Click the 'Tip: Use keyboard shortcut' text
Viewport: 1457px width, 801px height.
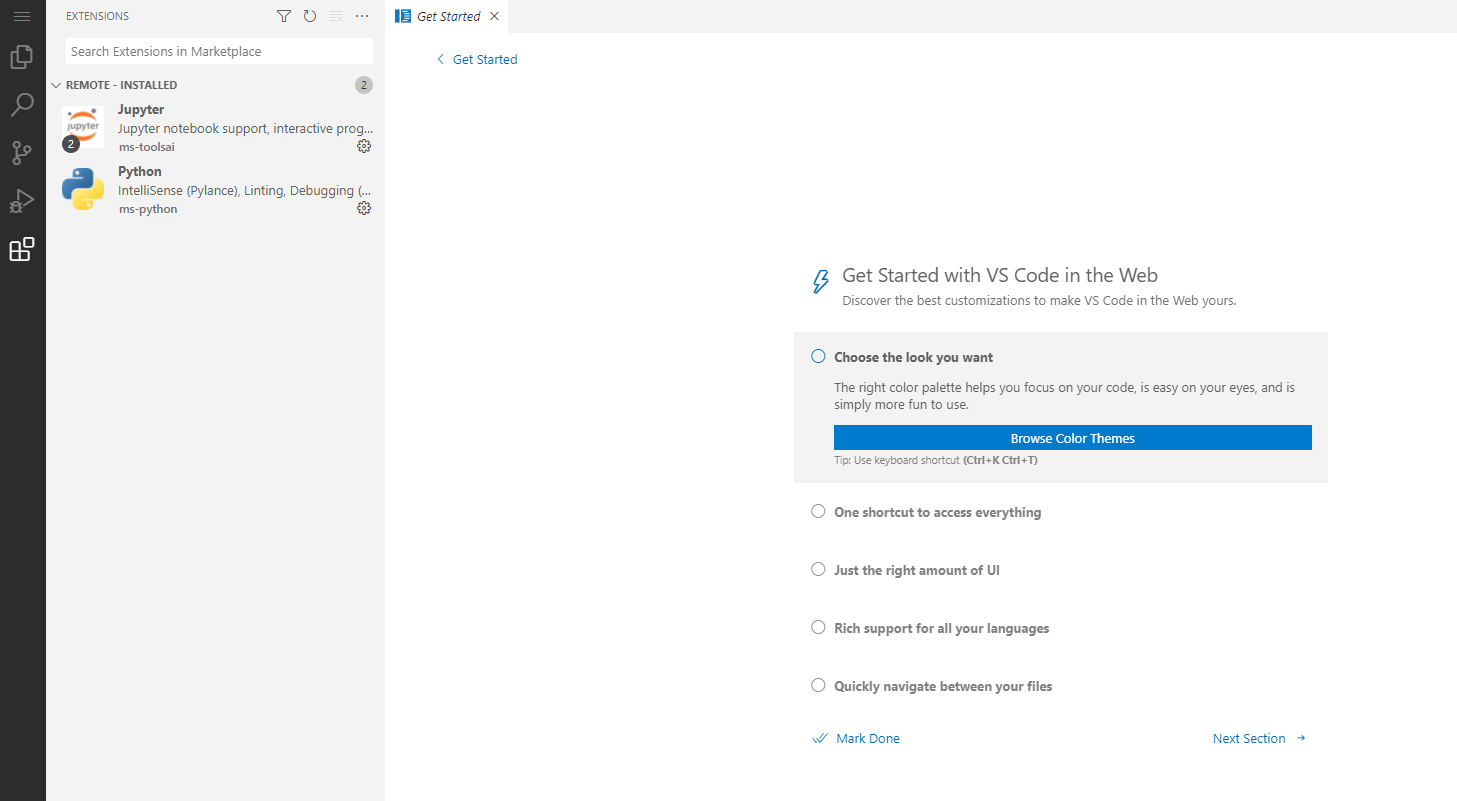936,460
